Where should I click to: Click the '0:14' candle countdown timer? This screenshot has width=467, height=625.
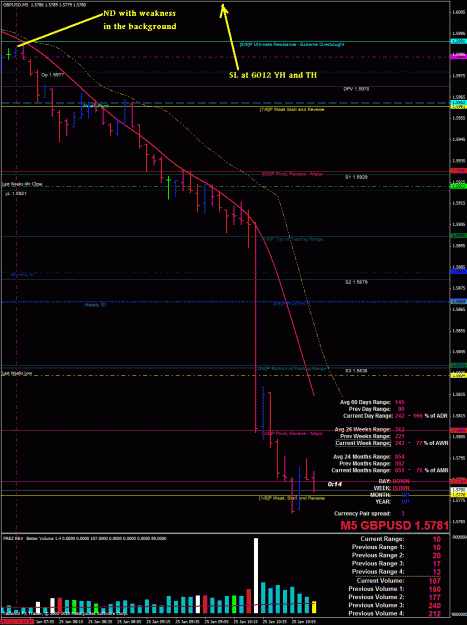coord(335,484)
